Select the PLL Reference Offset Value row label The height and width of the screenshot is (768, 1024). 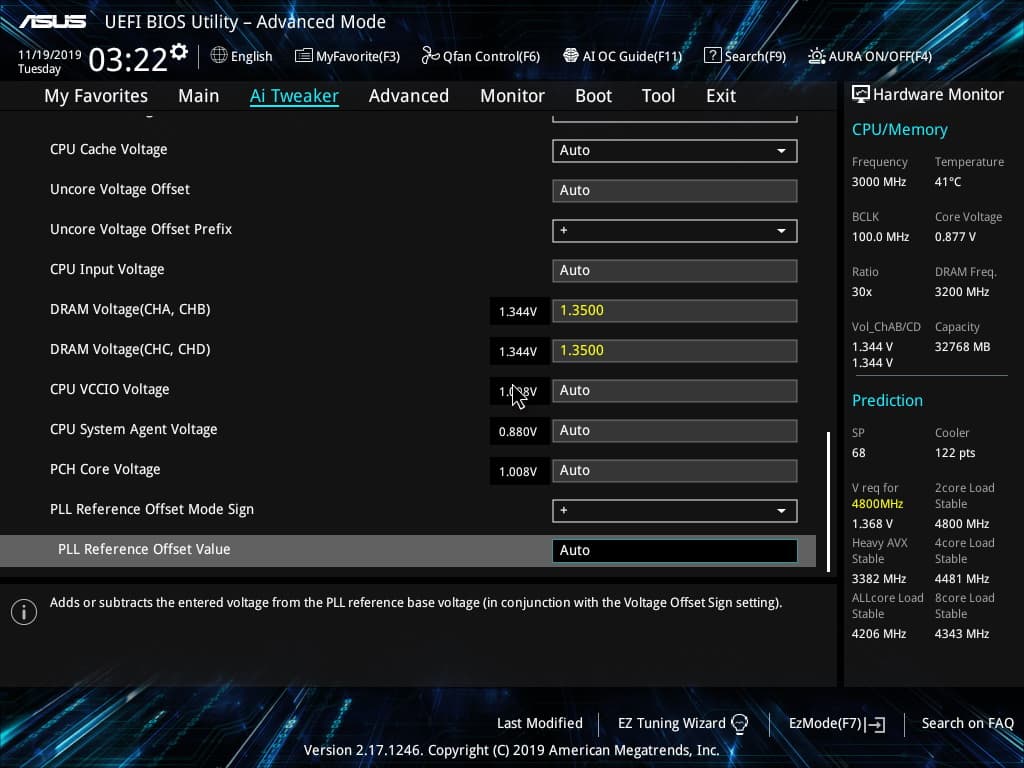[x=144, y=549]
